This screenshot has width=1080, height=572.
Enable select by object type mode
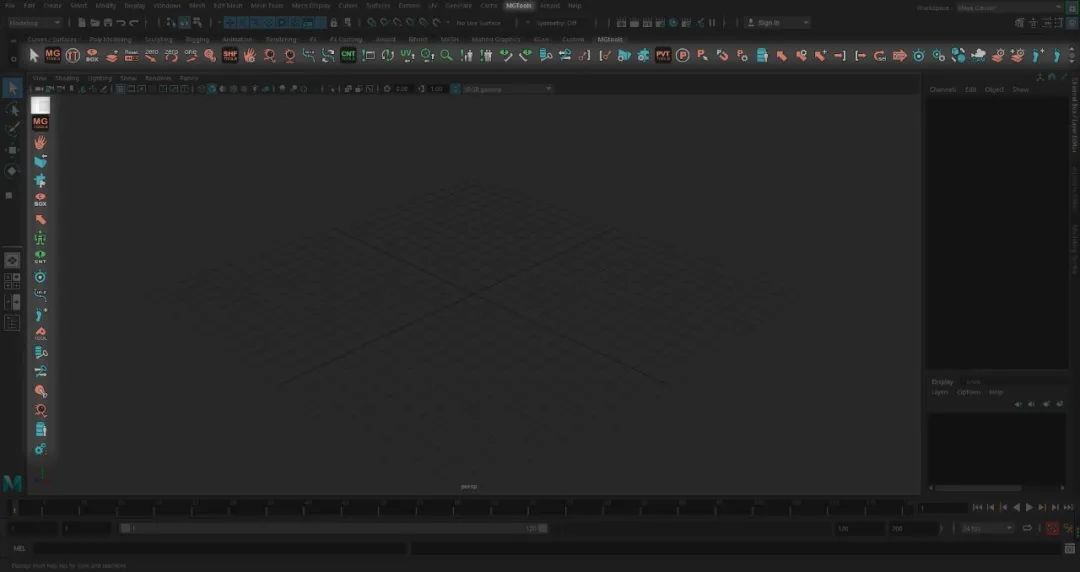pos(185,23)
